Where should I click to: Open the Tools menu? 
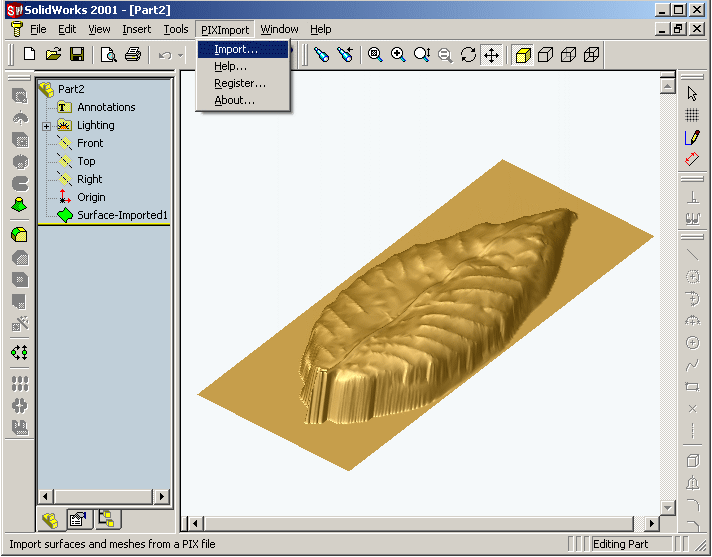pos(176,29)
